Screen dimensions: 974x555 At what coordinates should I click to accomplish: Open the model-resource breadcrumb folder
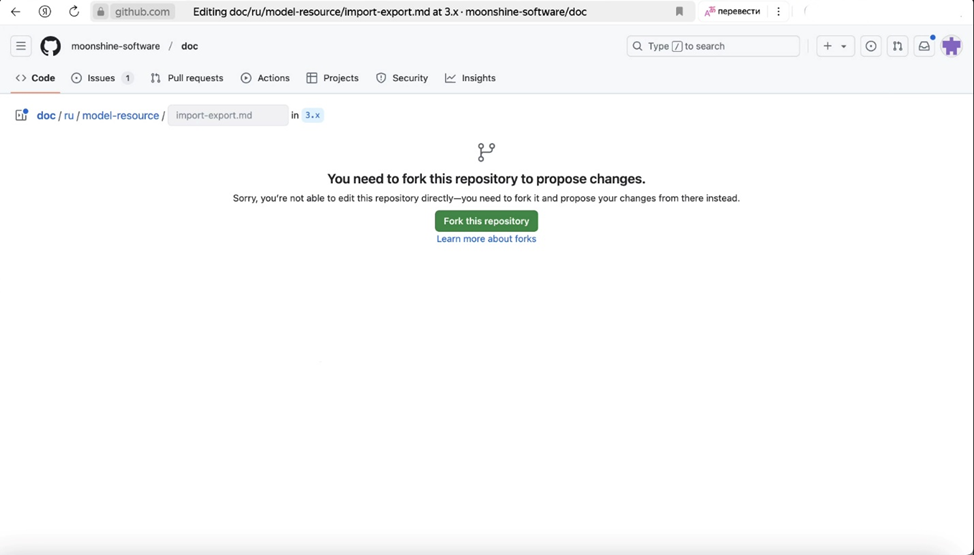click(x=121, y=116)
